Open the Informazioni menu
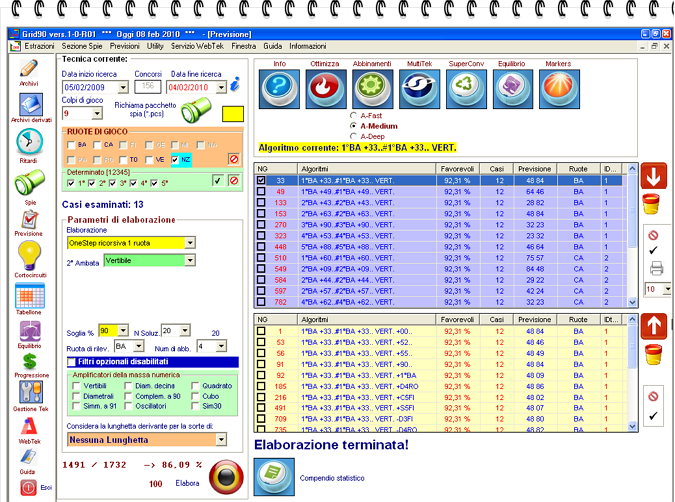 307,46
